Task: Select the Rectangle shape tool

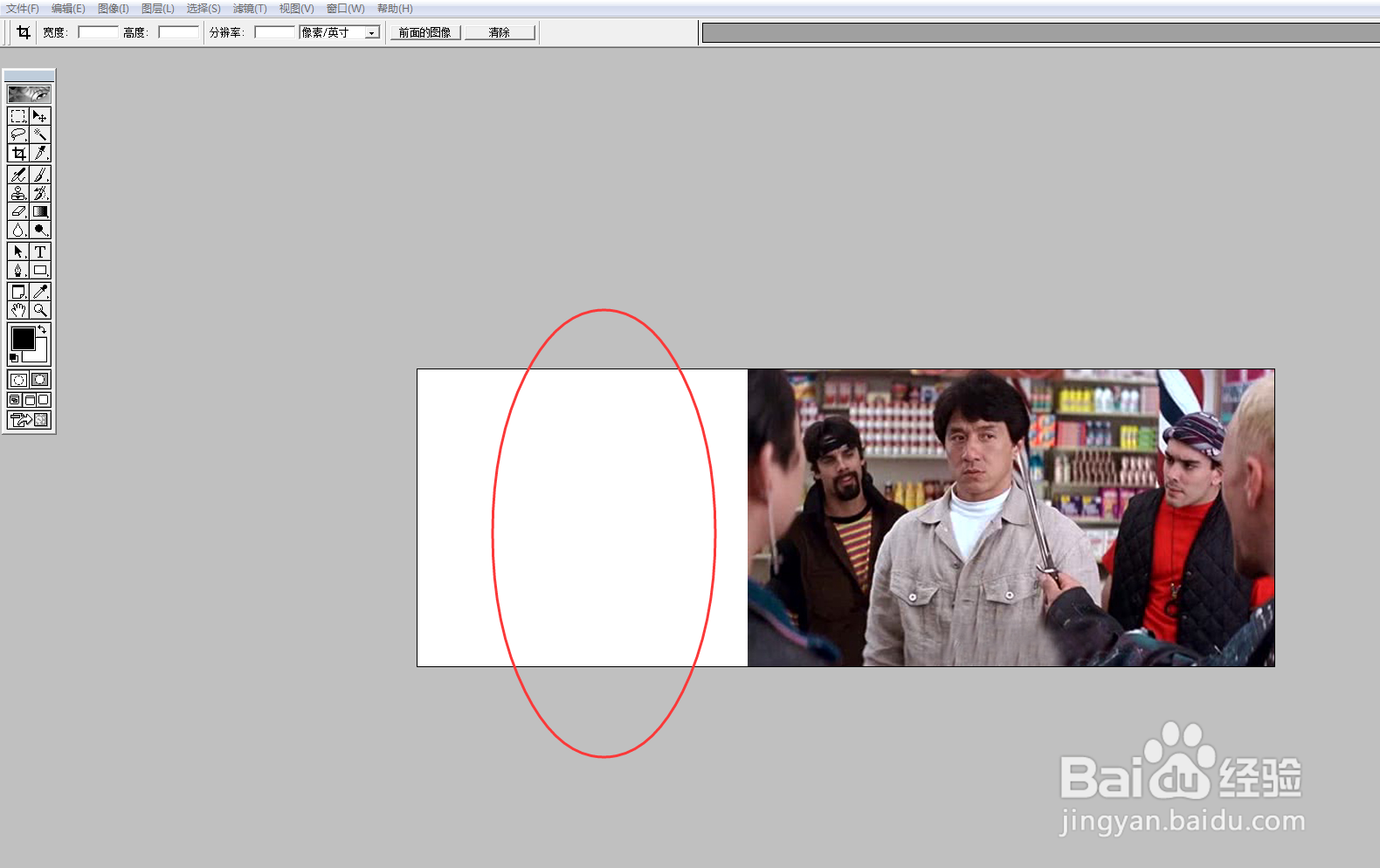Action: click(40, 270)
